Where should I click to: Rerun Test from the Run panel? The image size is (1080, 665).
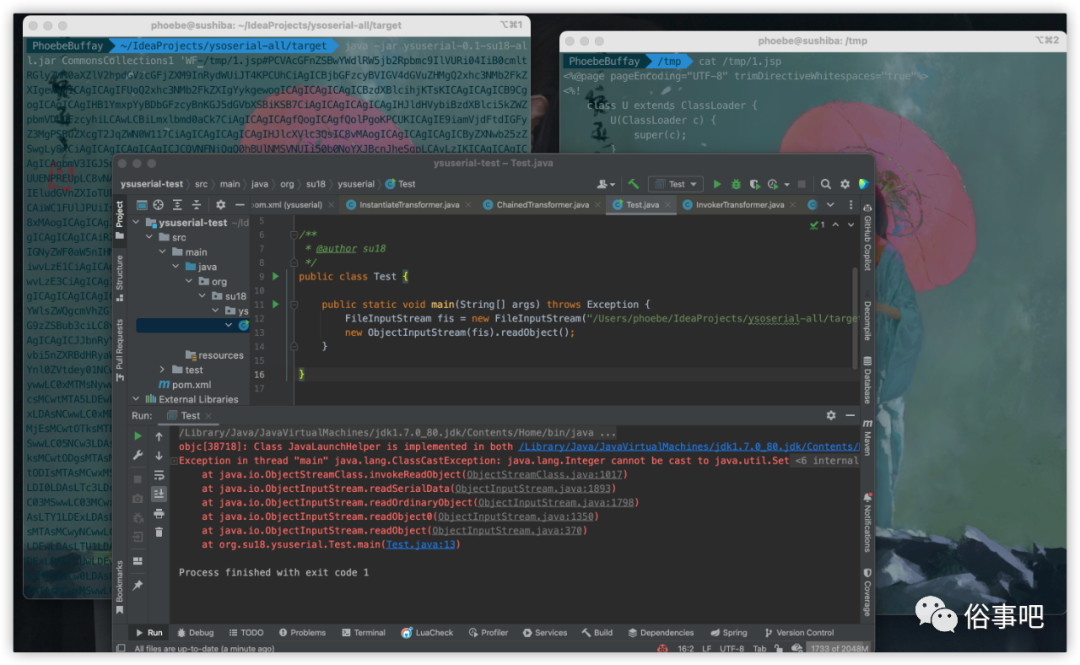pos(138,436)
